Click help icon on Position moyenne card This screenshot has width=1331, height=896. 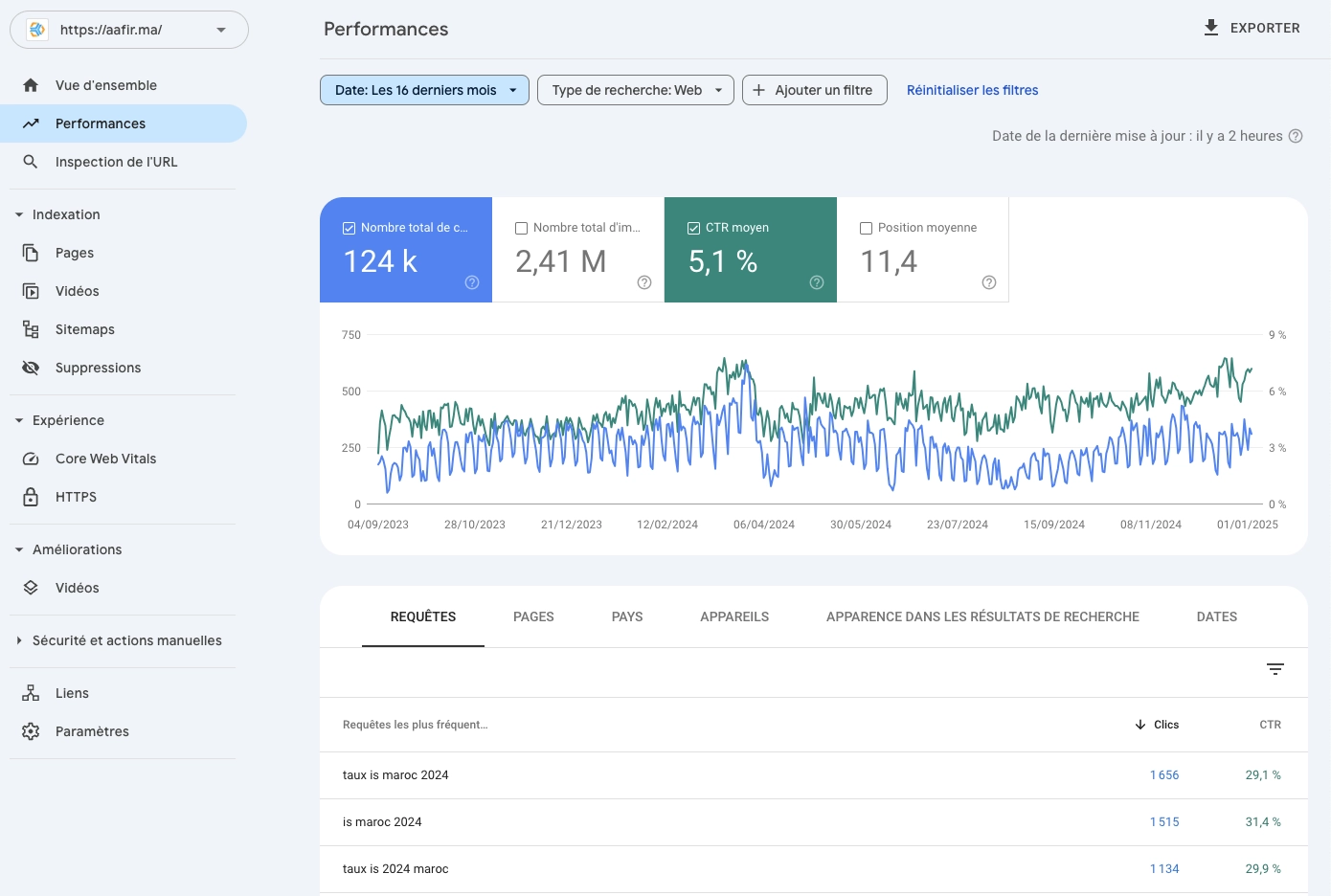pyautogui.click(x=989, y=282)
